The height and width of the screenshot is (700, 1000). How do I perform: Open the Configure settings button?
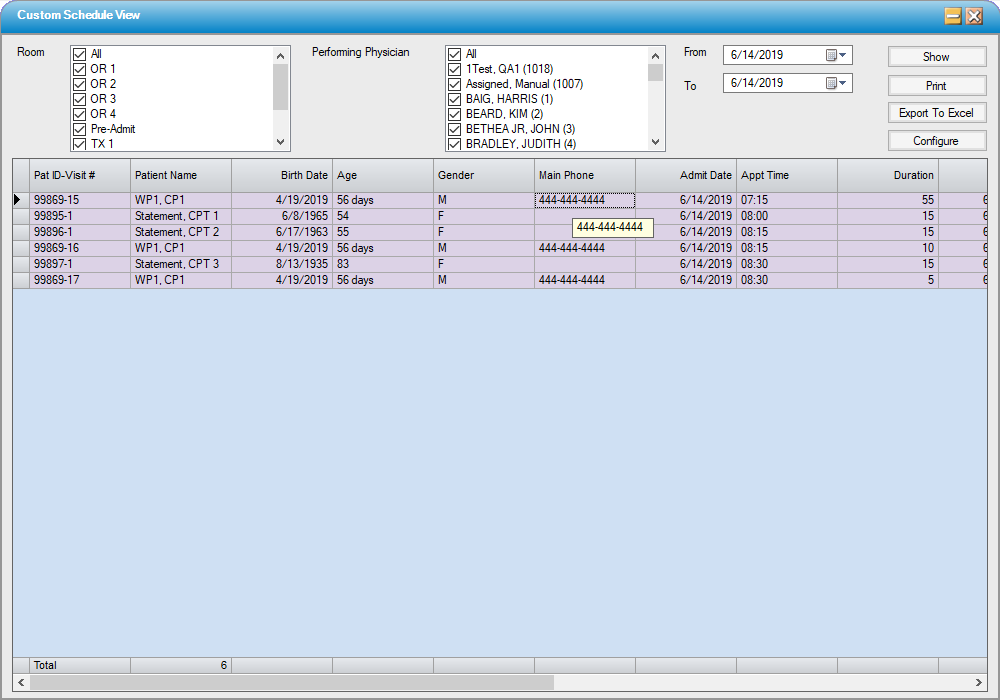(x=936, y=141)
